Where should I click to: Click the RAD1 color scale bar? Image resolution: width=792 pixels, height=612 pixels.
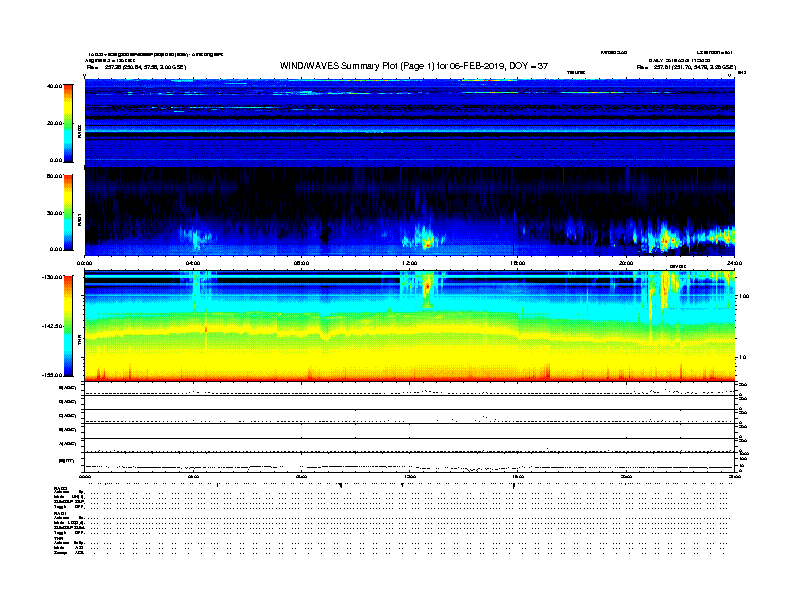(x=68, y=212)
